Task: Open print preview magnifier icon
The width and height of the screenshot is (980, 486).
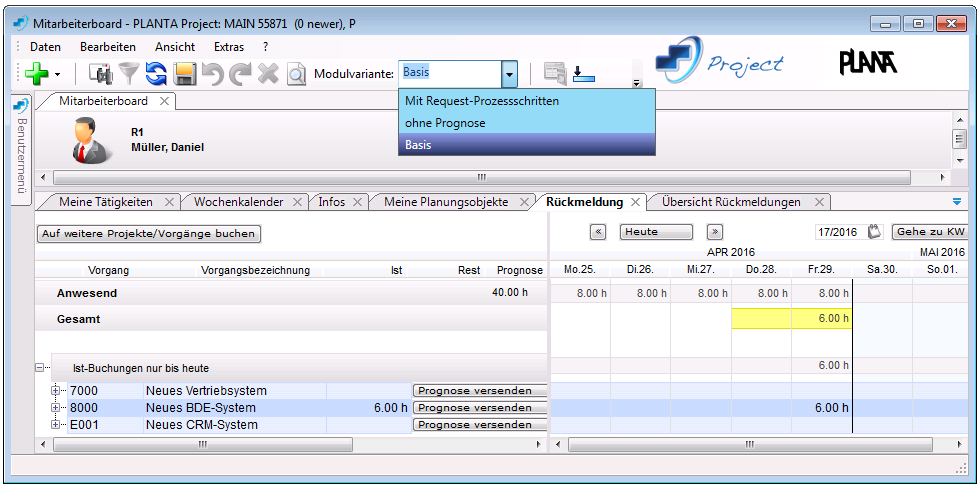Action: point(296,73)
